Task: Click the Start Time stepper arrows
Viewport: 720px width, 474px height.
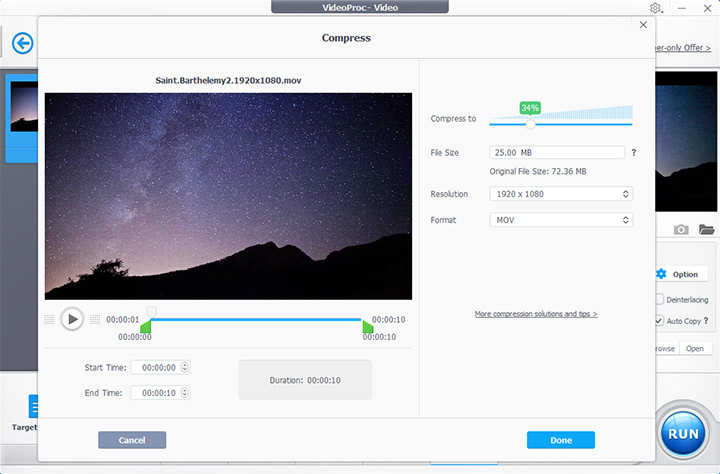Action: pos(185,367)
